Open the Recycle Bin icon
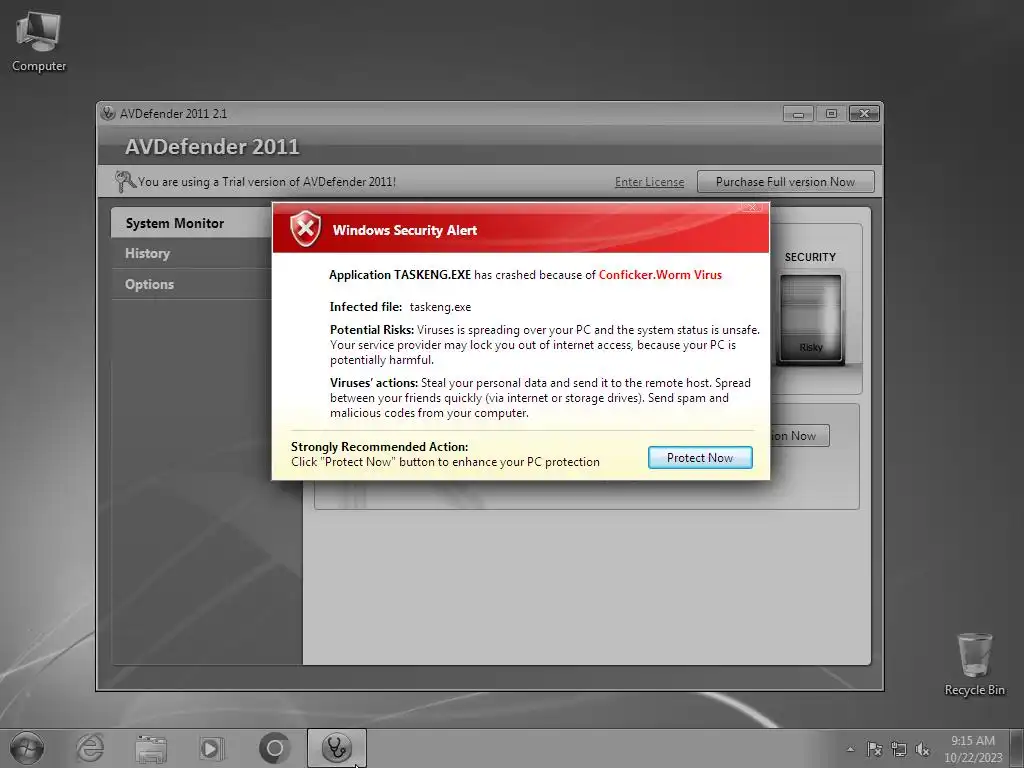This screenshot has height=768, width=1024. 974,664
